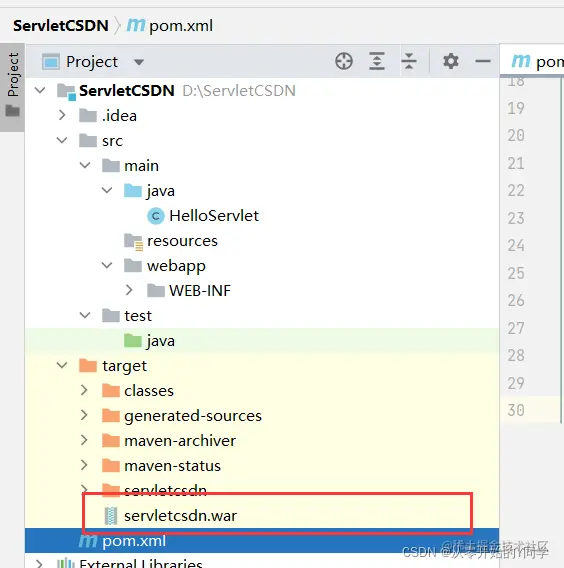Viewport: 564px width, 568px height.
Task: Click line number 26 in editor gutter
Action: [516, 300]
